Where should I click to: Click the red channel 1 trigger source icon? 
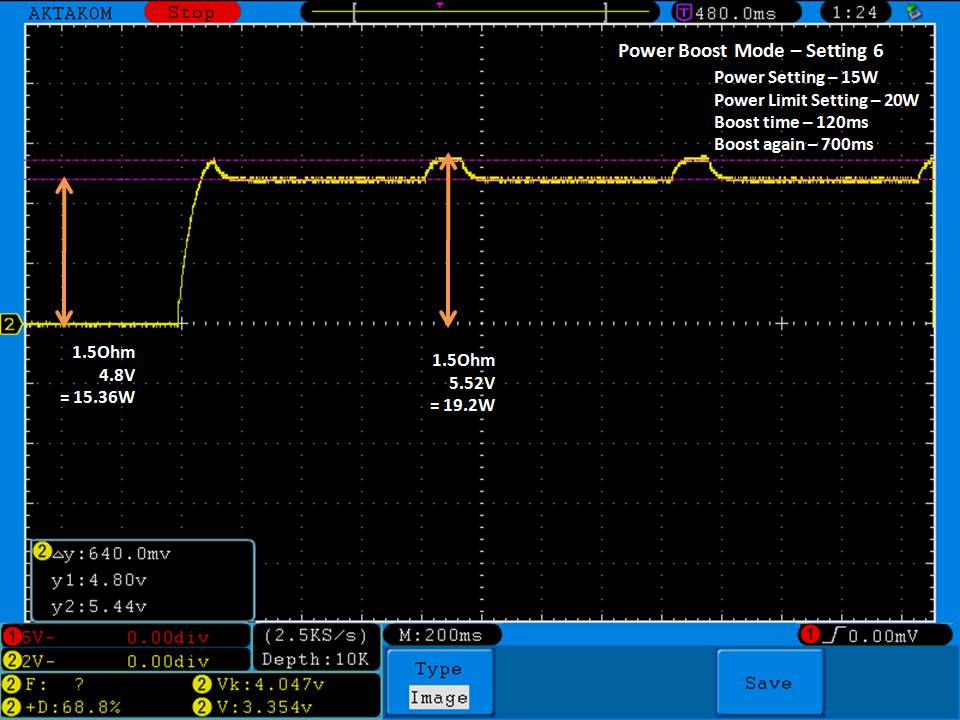[807, 635]
